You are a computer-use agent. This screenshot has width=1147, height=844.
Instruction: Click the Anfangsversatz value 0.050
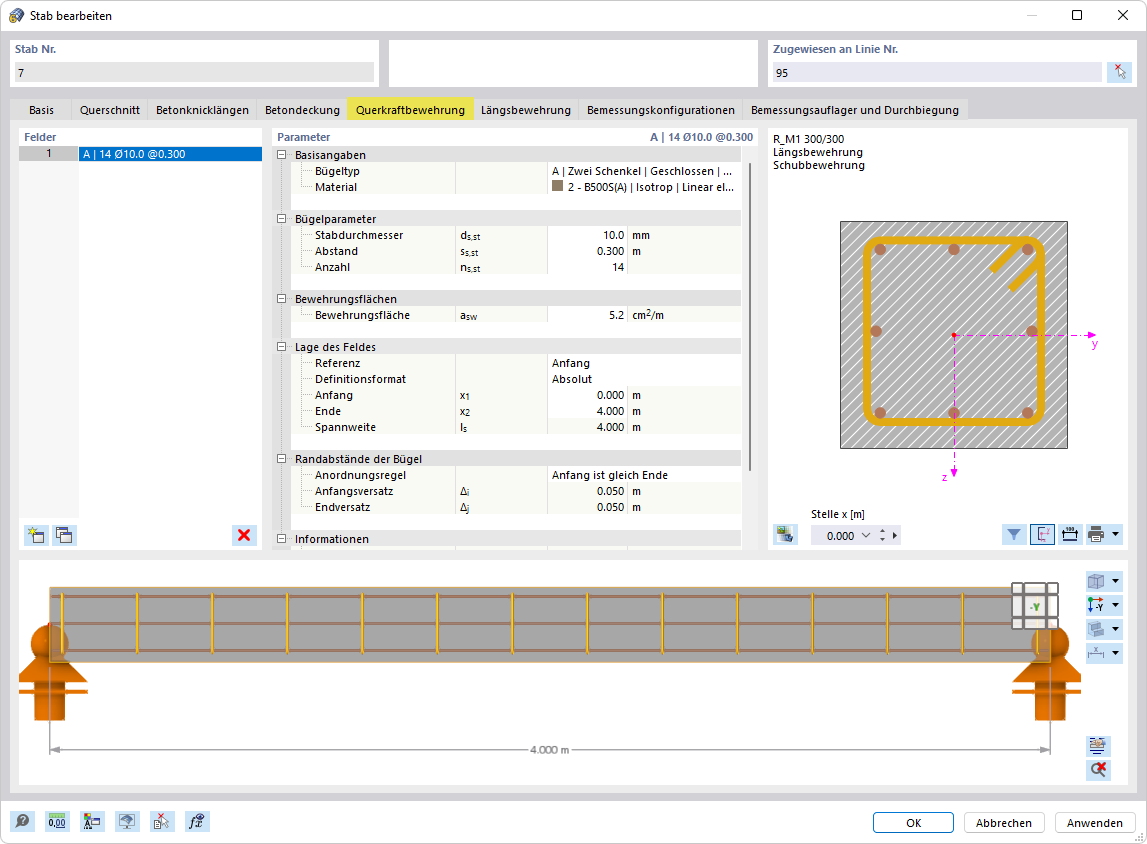(587, 491)
